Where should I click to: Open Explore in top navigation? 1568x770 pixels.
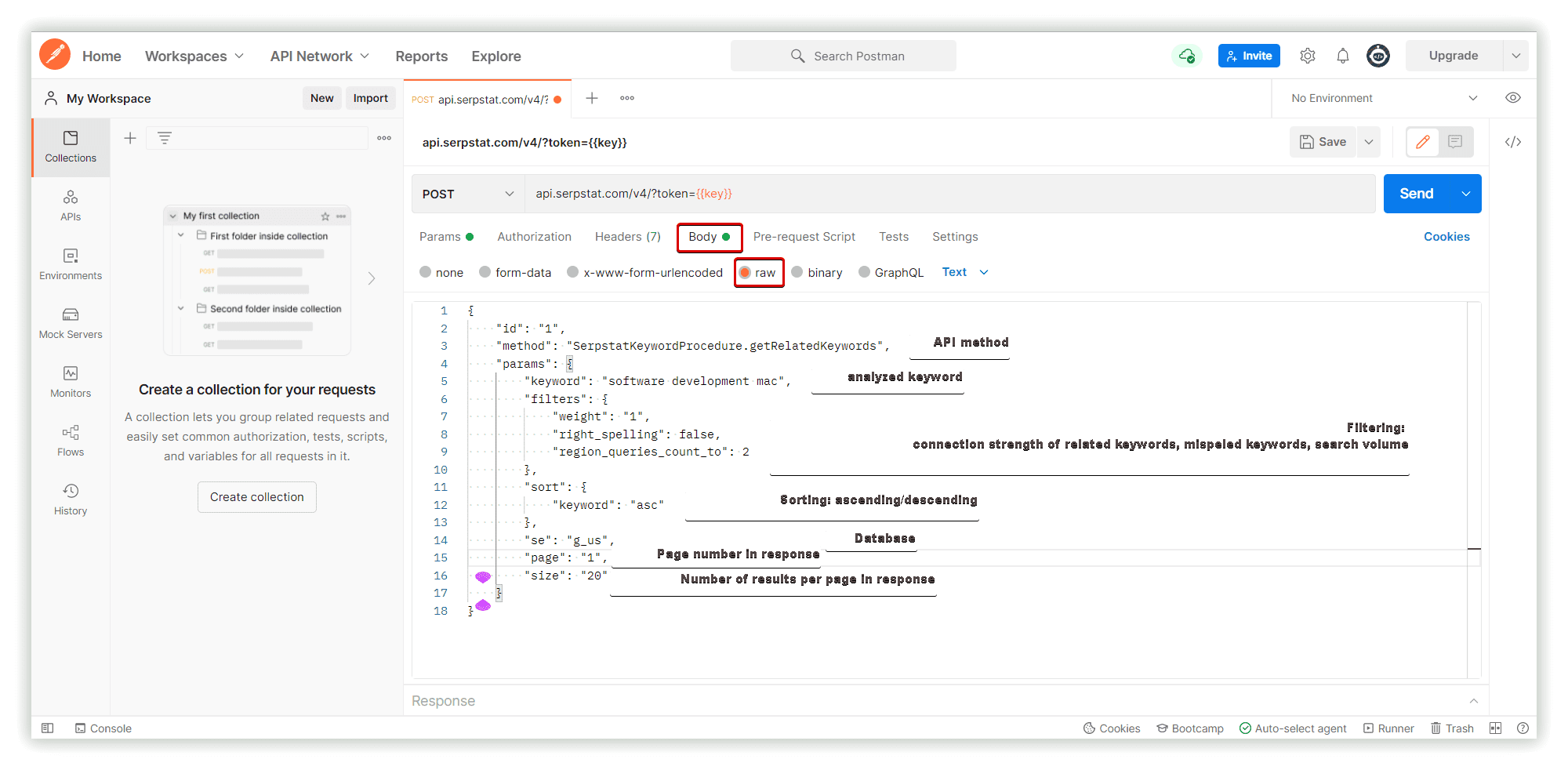tap(496, 56)
